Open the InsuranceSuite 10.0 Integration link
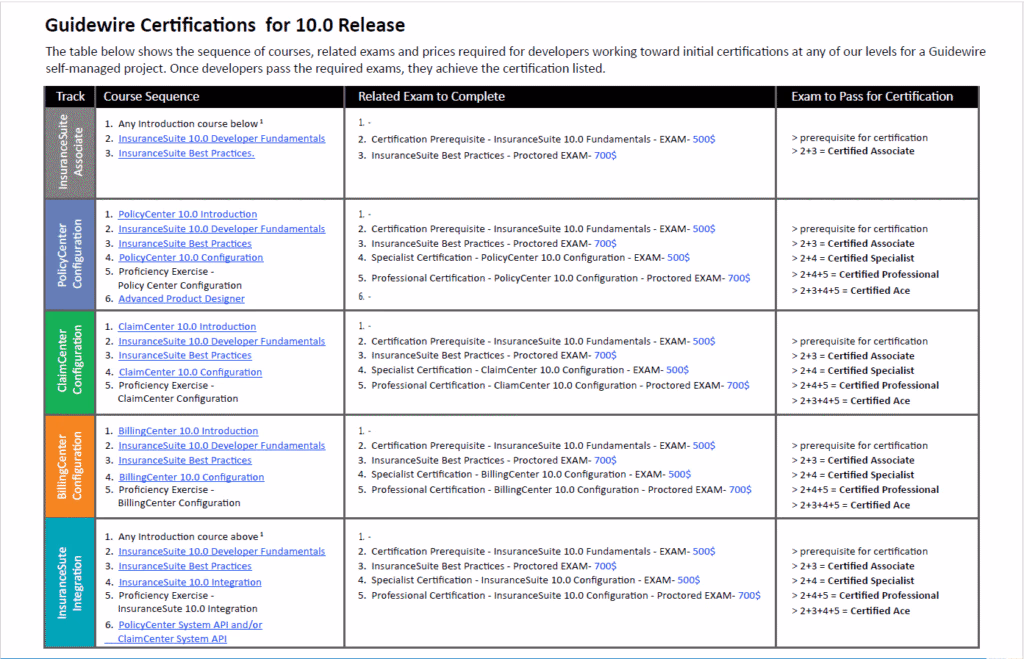 click(190, 582)
